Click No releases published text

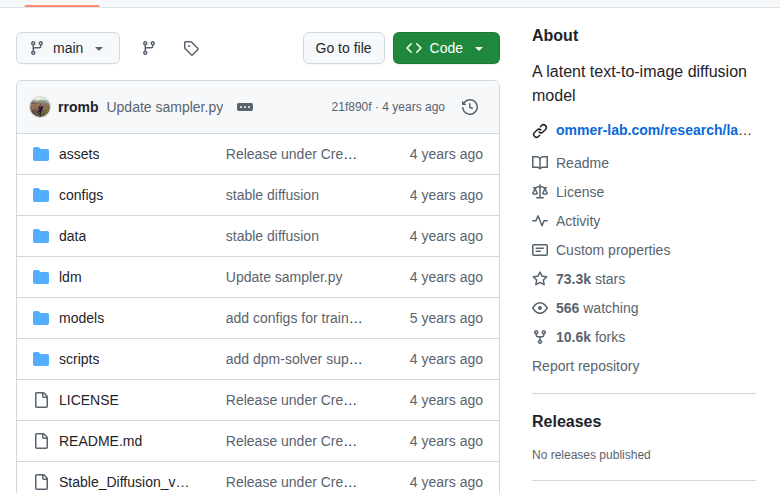(x=591, y=455)
